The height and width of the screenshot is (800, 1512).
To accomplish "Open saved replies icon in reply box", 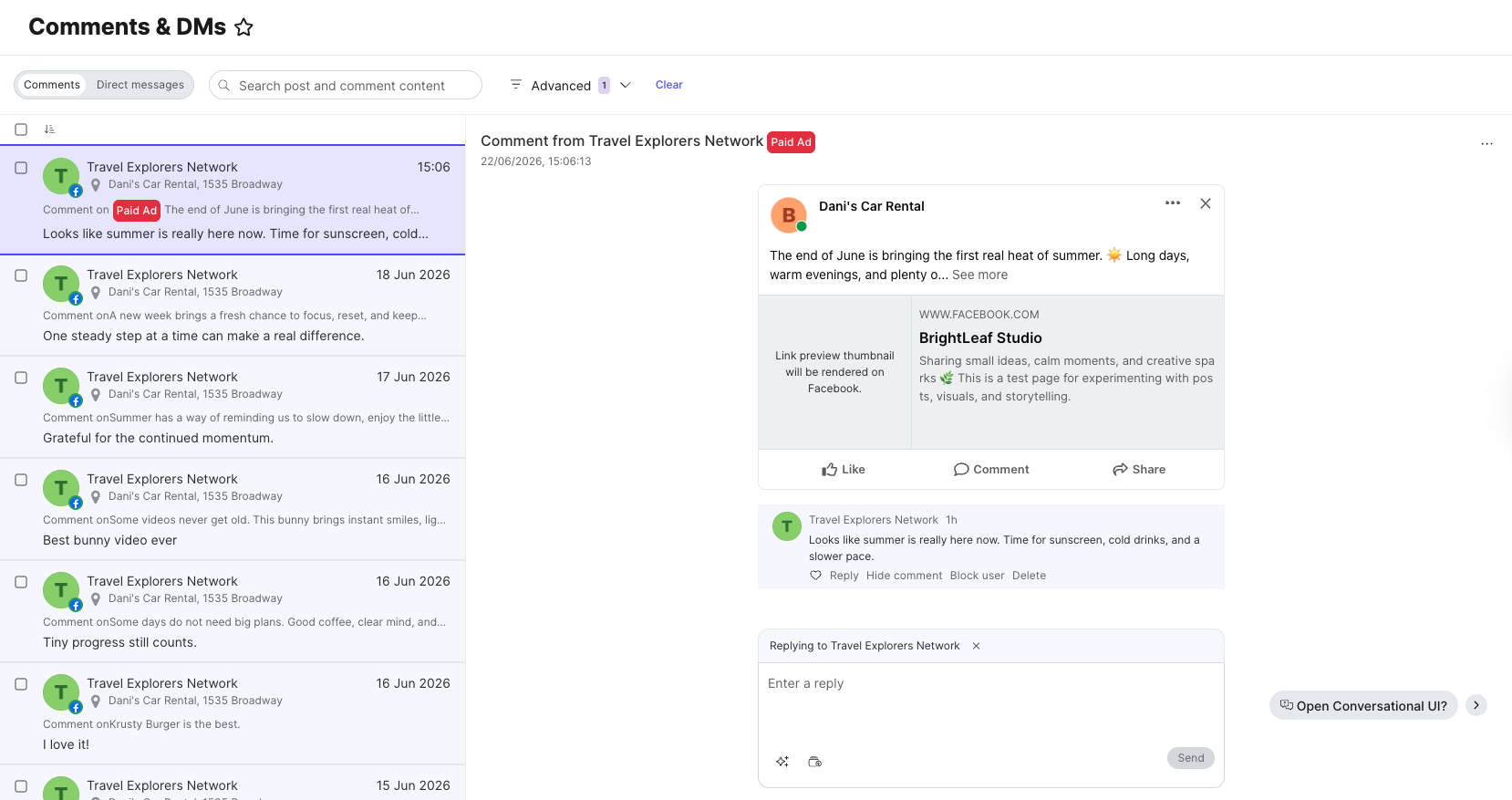I will [x=815, y=762].
